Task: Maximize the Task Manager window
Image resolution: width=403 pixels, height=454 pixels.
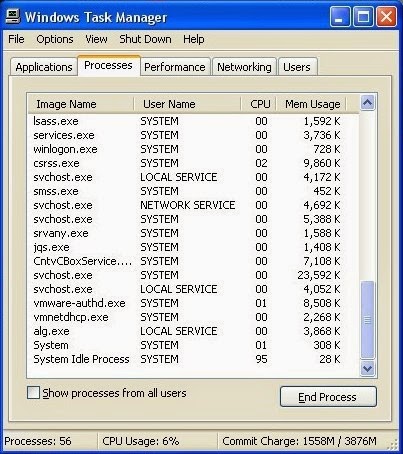Action: click(363, 16)
